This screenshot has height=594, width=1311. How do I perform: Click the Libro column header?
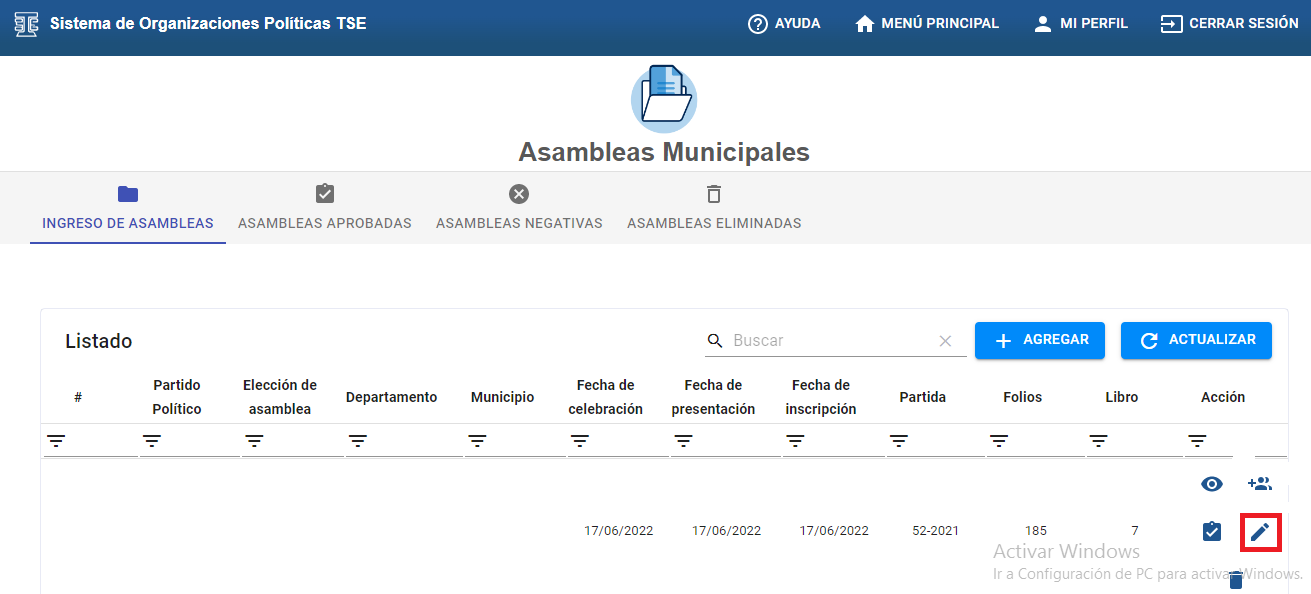coord(1122,397)
